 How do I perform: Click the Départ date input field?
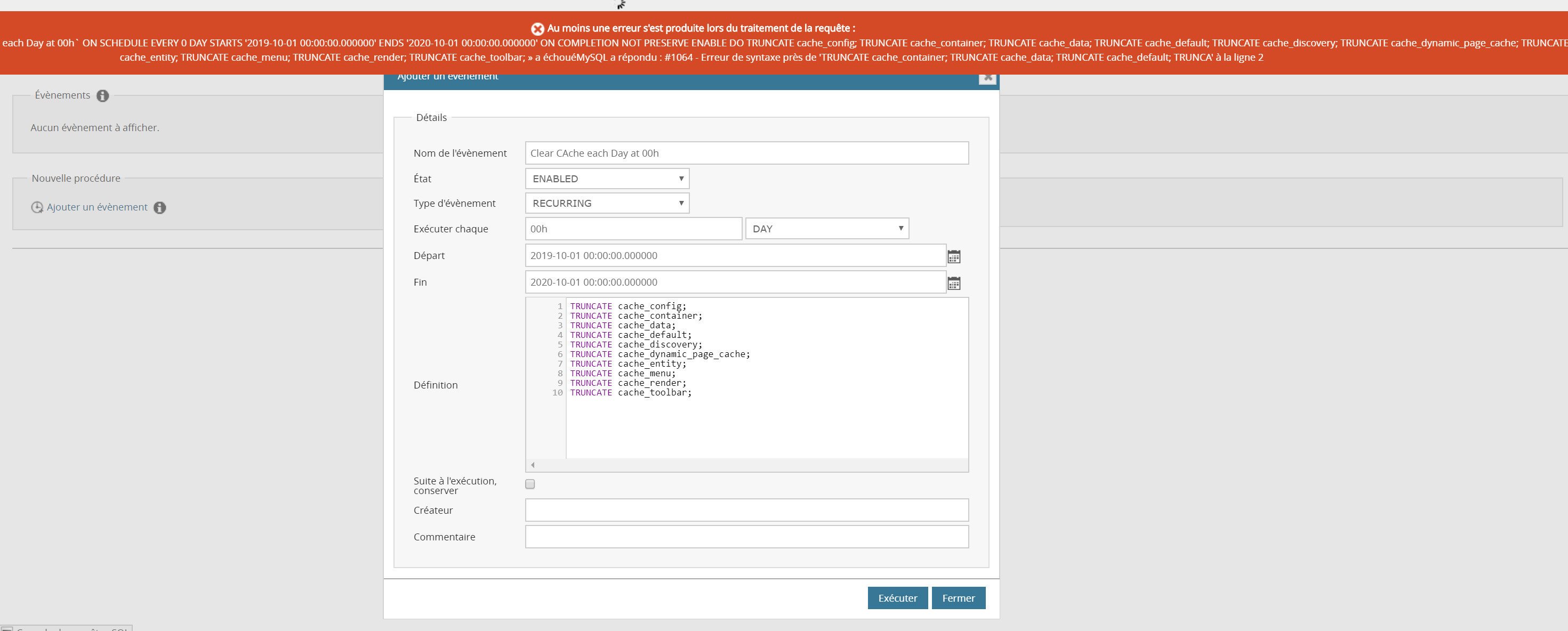[735, 256]
